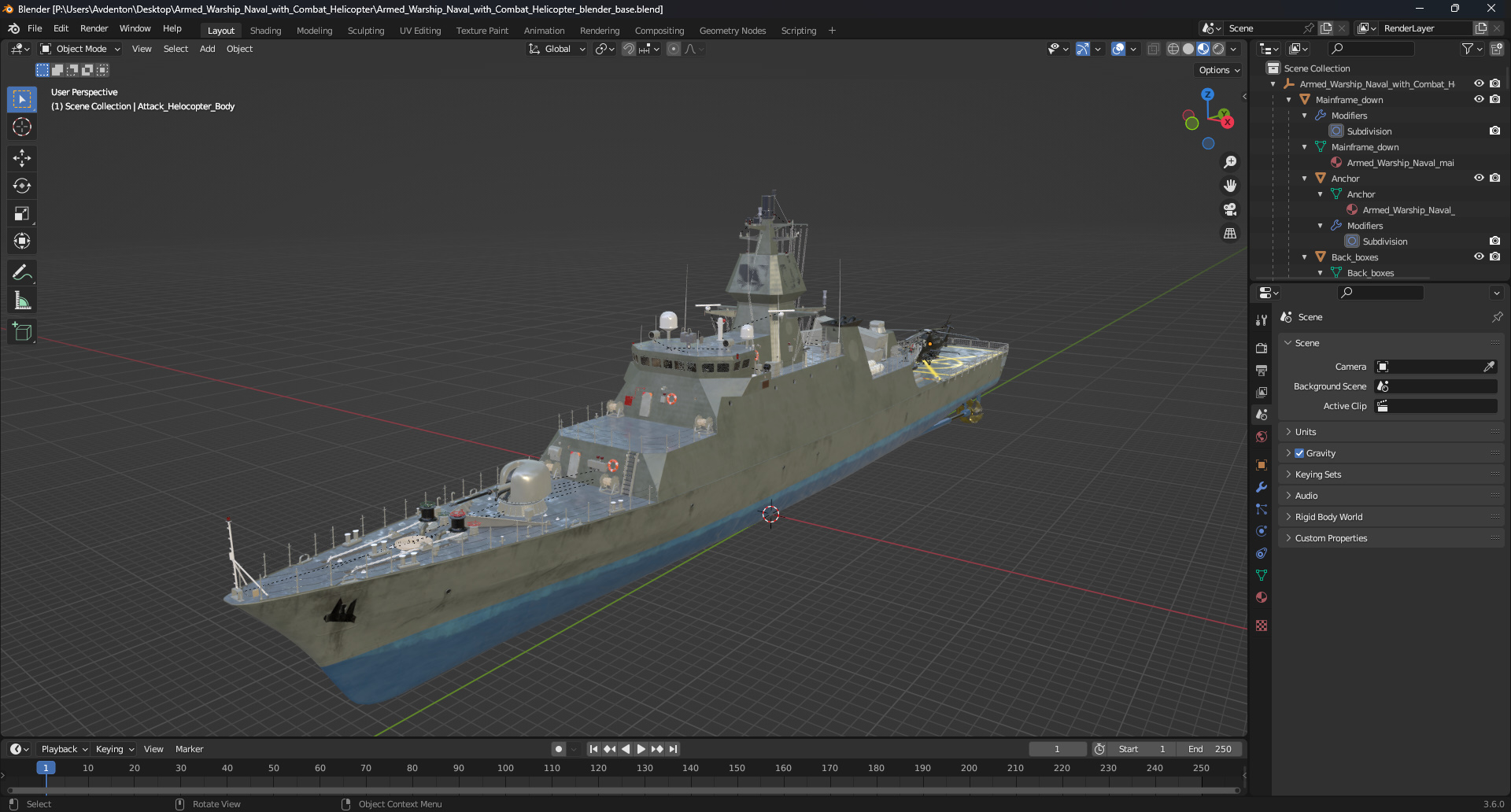The width and height of the screenshot is (1511, 812).
Task: Choose the Select Box tool
Action: pyautogui.click(x=22, y=99)
